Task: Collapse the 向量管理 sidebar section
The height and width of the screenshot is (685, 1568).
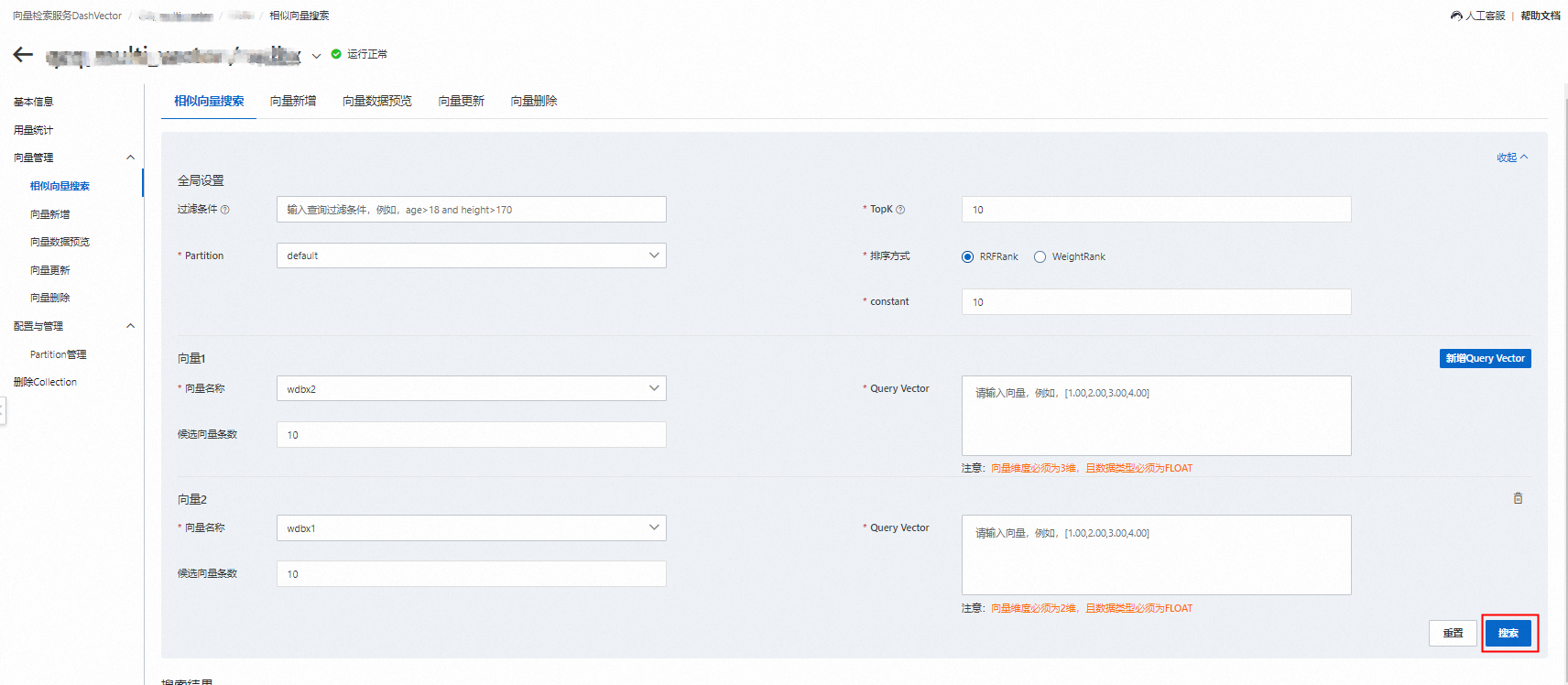Action: (x=130, y=158)
